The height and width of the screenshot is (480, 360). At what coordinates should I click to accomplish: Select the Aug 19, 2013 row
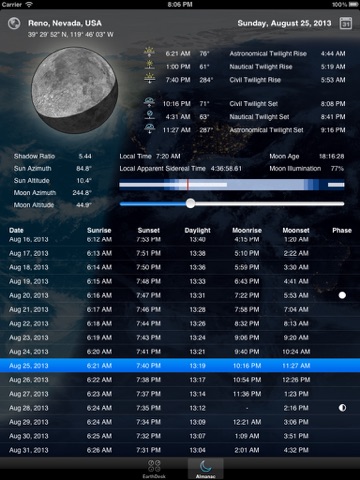(x=180, y=281)
